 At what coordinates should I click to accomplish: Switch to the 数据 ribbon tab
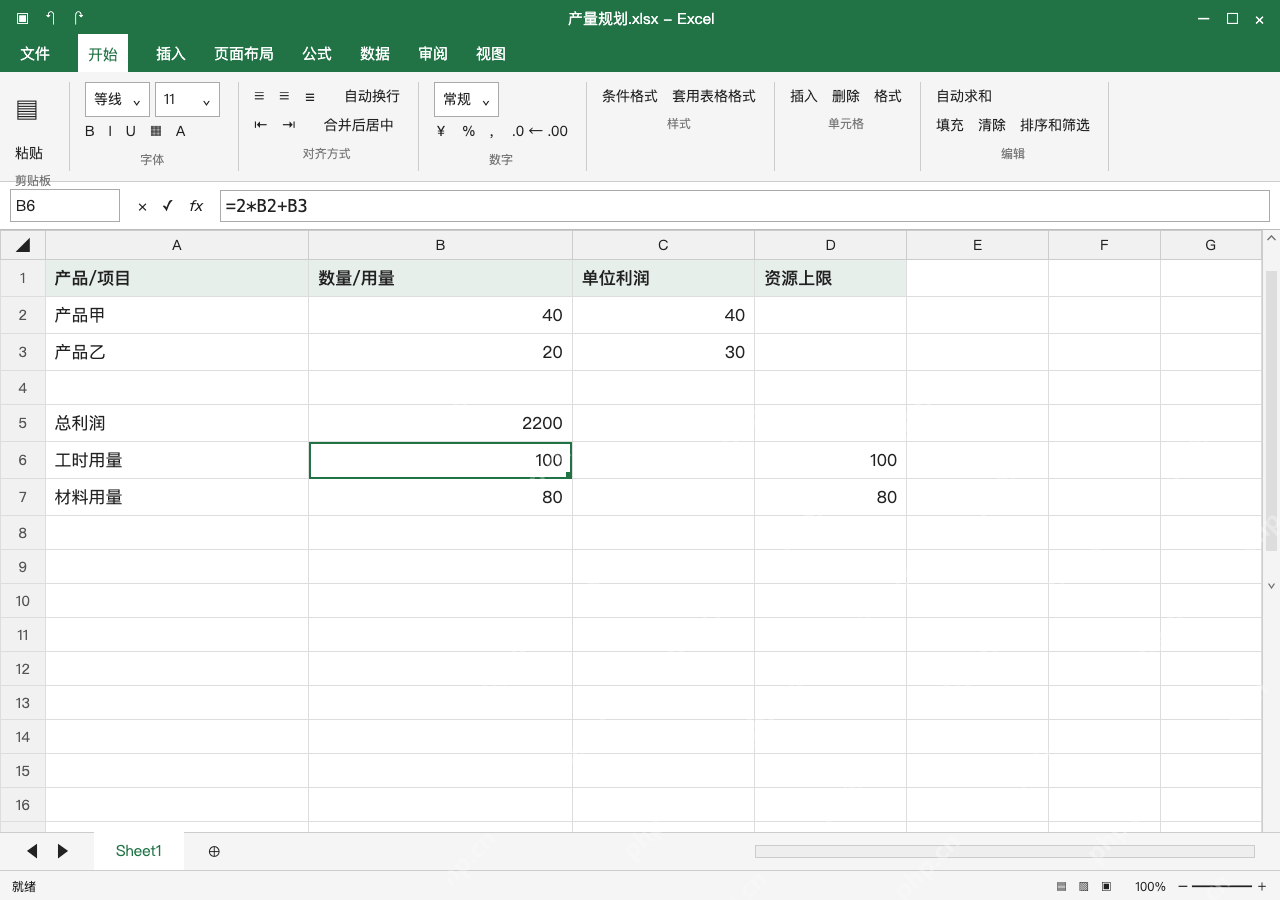[x=375, y=54]
